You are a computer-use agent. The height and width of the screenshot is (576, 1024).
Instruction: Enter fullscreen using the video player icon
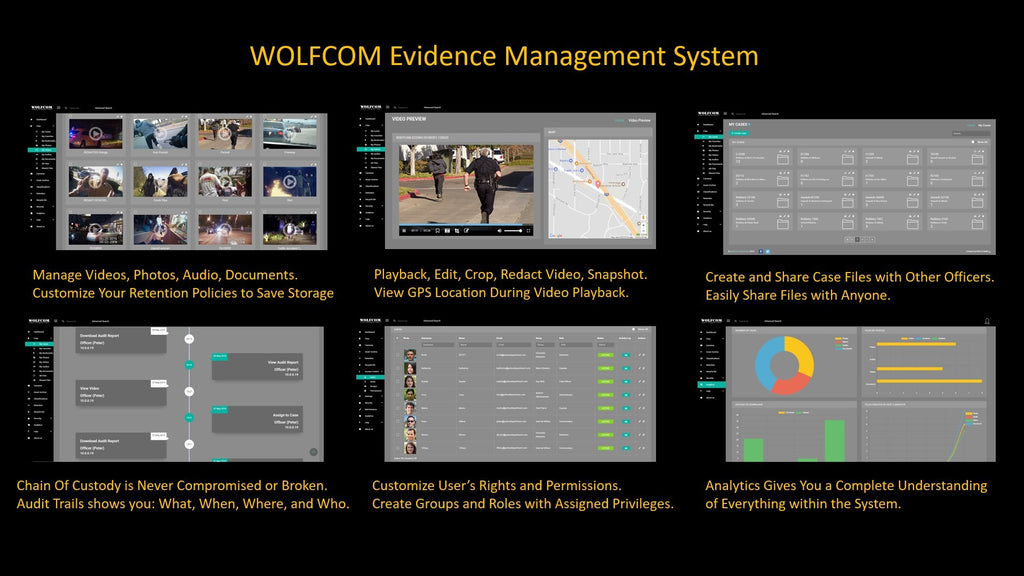point(529,230)
